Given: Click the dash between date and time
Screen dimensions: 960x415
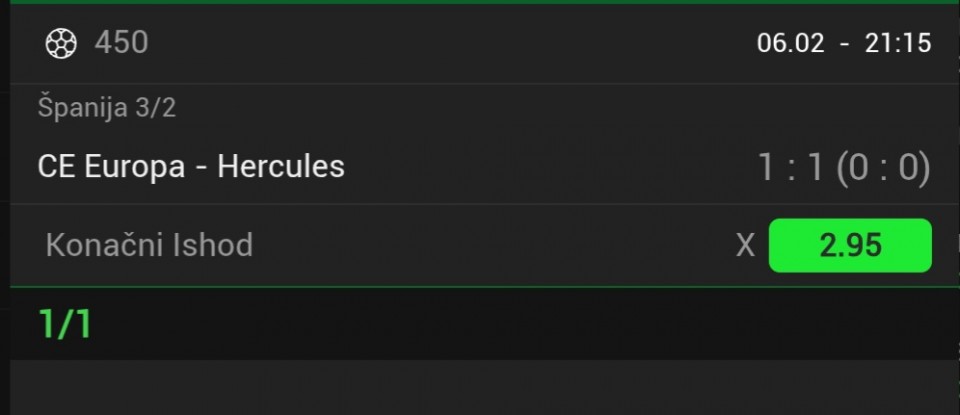Looking at the screenshot, I should click(846, 42).
